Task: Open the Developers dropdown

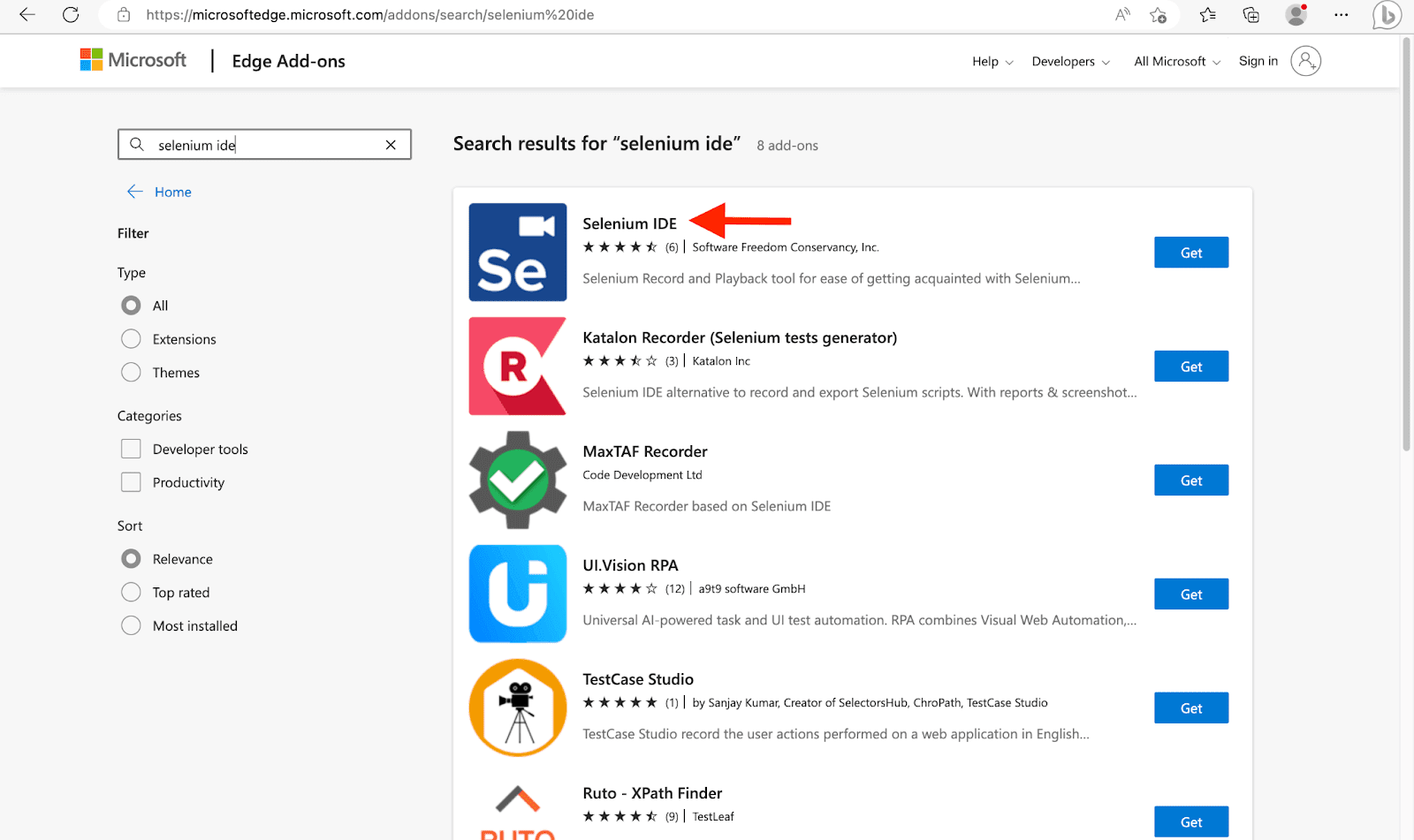Action: coord(1069,61)
